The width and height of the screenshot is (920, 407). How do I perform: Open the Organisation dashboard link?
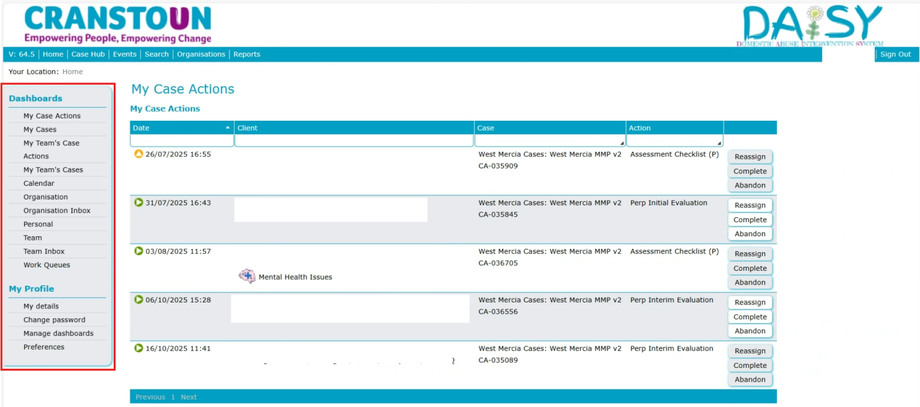point(45,197)
